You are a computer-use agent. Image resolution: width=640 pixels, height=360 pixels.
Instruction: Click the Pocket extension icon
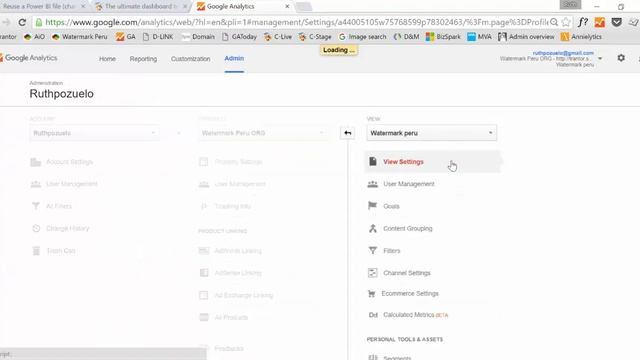[x=616, y=22]
